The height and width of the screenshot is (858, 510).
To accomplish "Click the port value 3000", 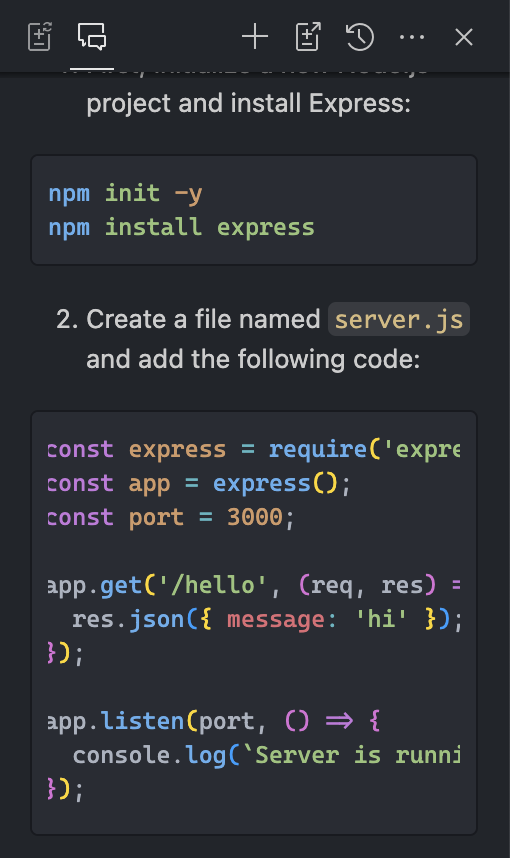I will [255, 517].
